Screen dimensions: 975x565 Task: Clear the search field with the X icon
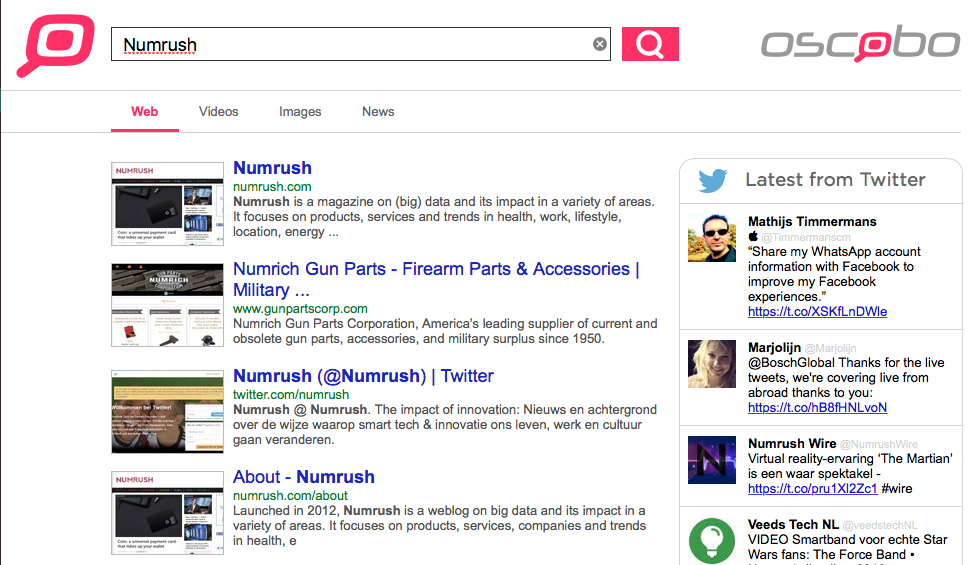pos(600,44)
